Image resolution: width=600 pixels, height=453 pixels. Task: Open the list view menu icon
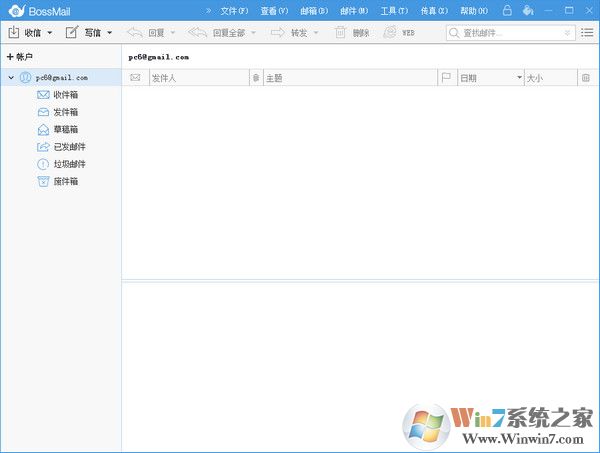tap(587, 33)
